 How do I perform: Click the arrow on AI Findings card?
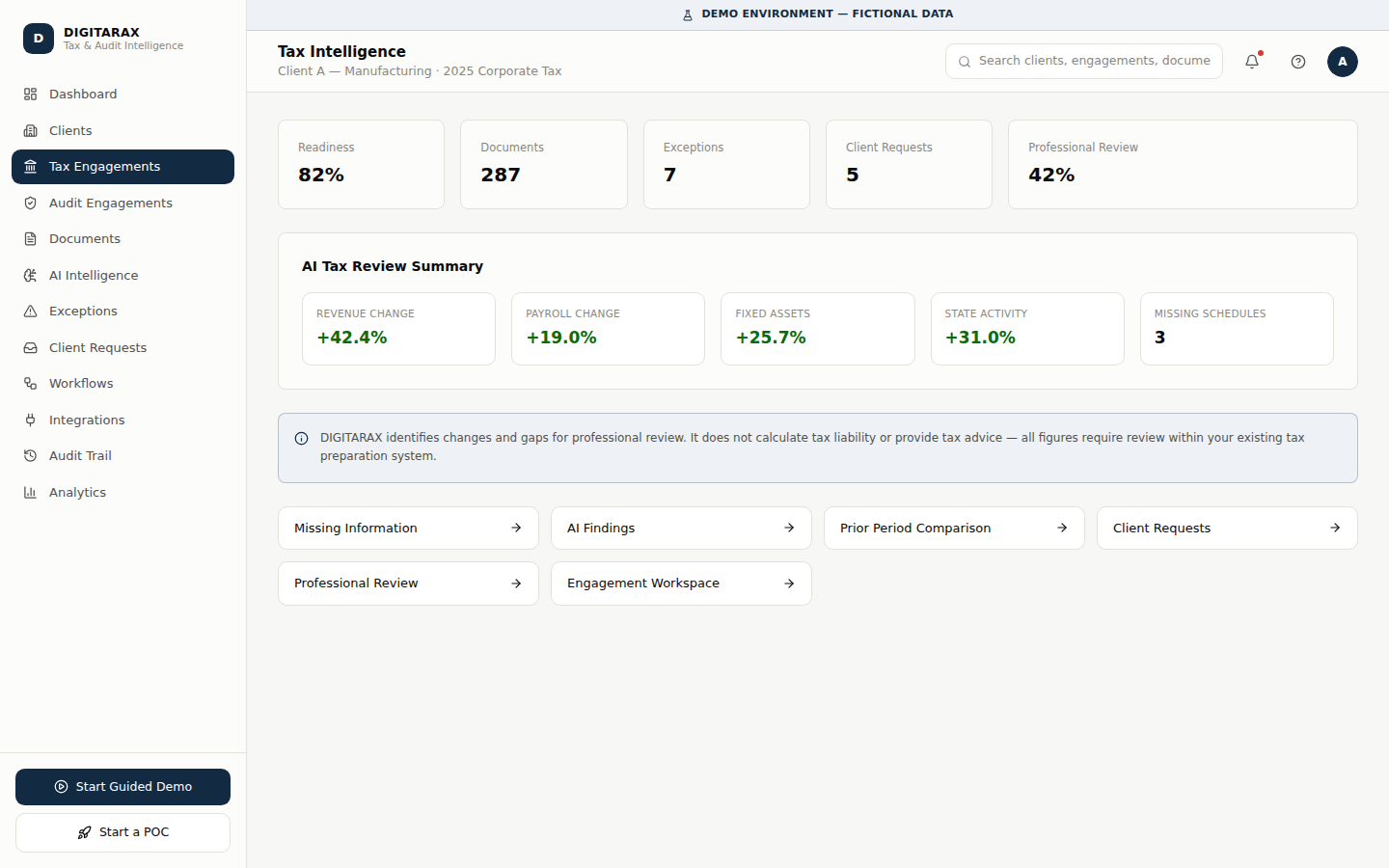coord(789,528)
